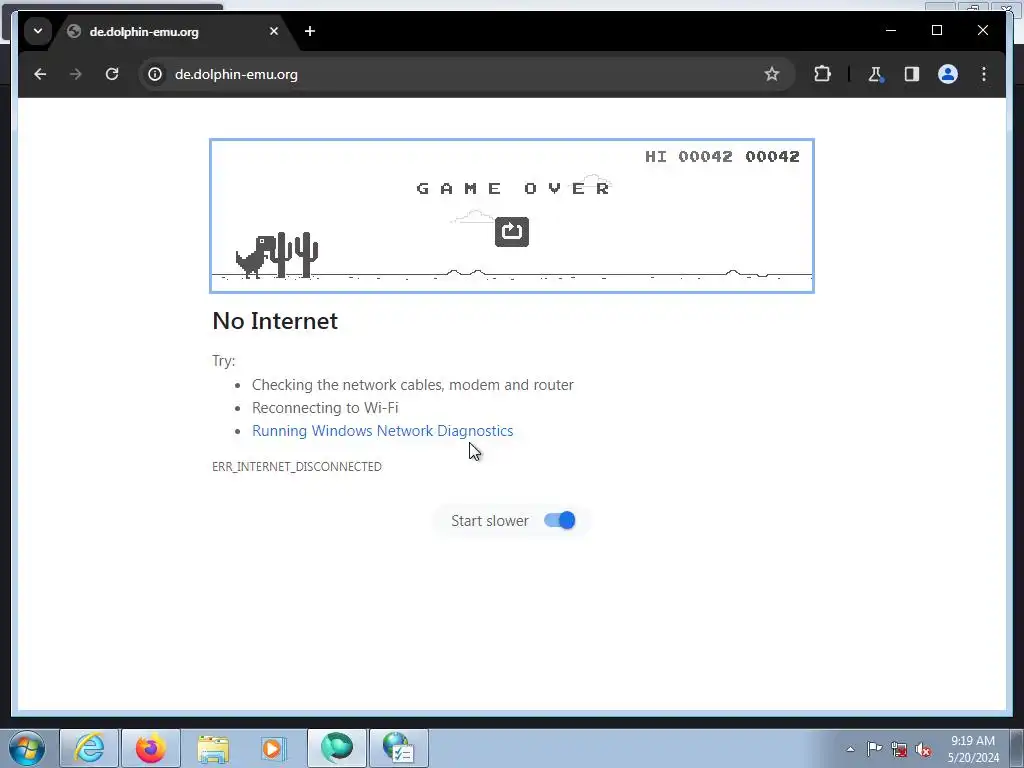This screenshot has width=1024, height=768.
Task: Show hidden system tray icons
Action: [850, 749]
